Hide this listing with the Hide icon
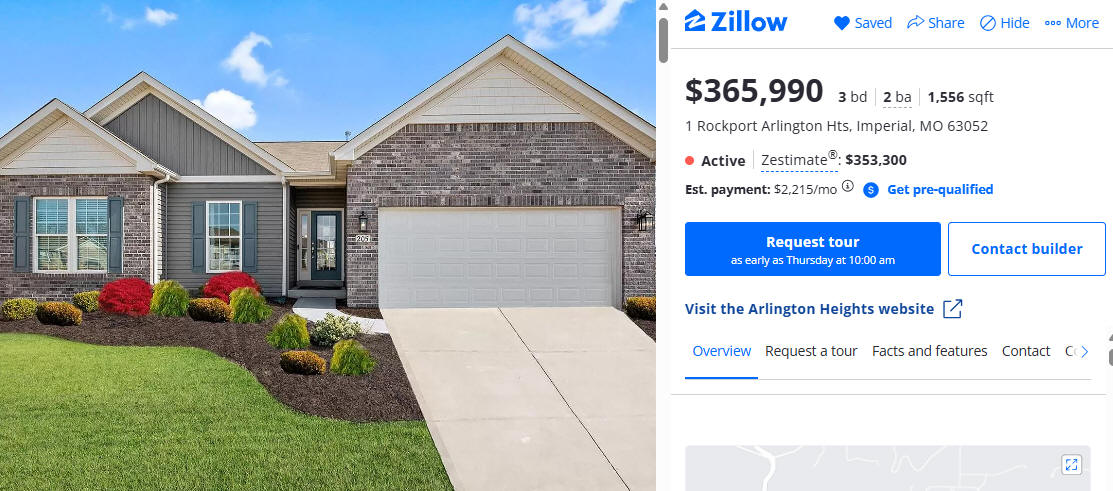Screen dimensions: 1113x491 coord(987,23)
